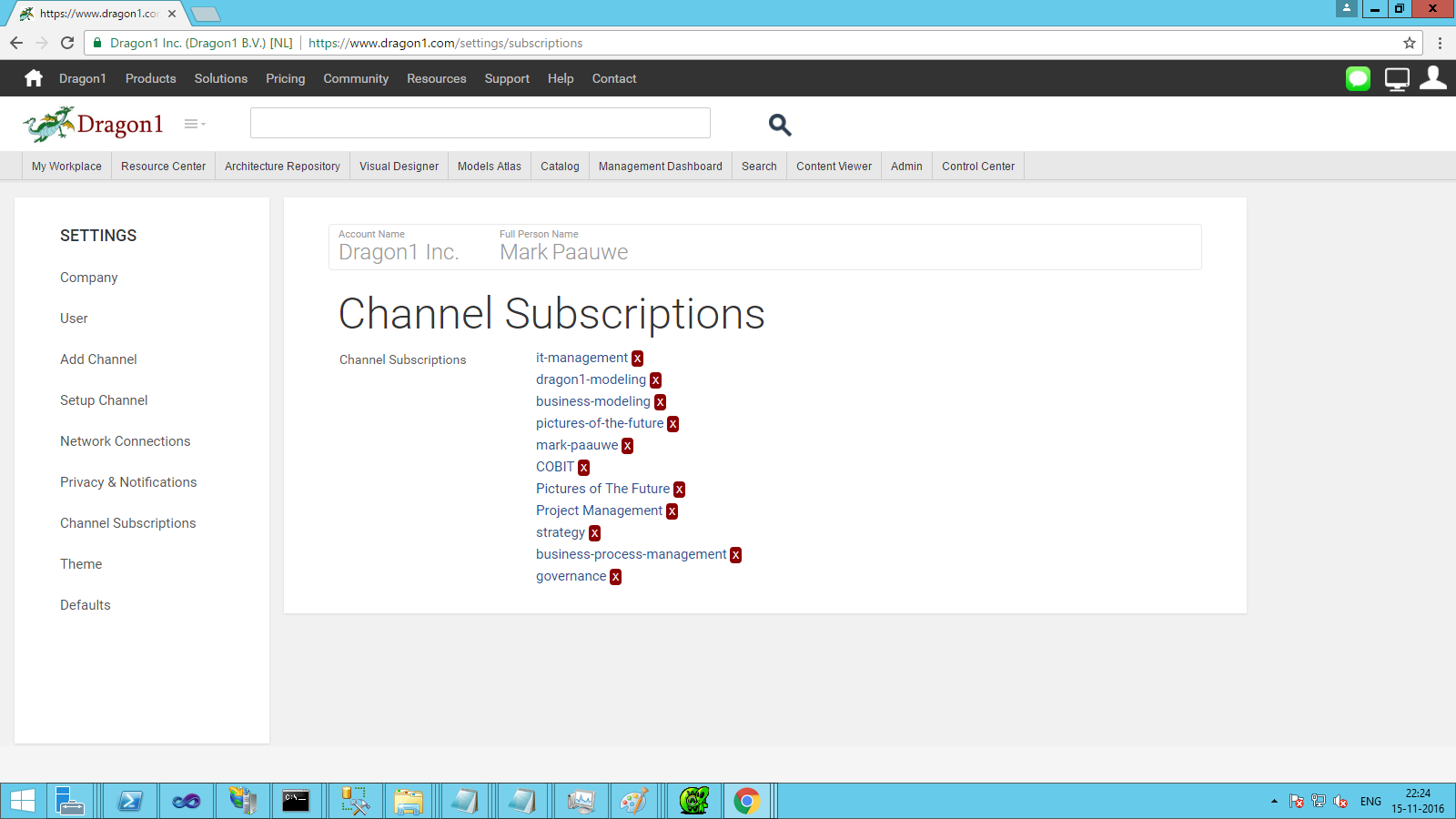Screen dimensions: 1456x819
Task: Remove COBIT subscription with its X
Action: pyautogui.click(x=583, y=468)
